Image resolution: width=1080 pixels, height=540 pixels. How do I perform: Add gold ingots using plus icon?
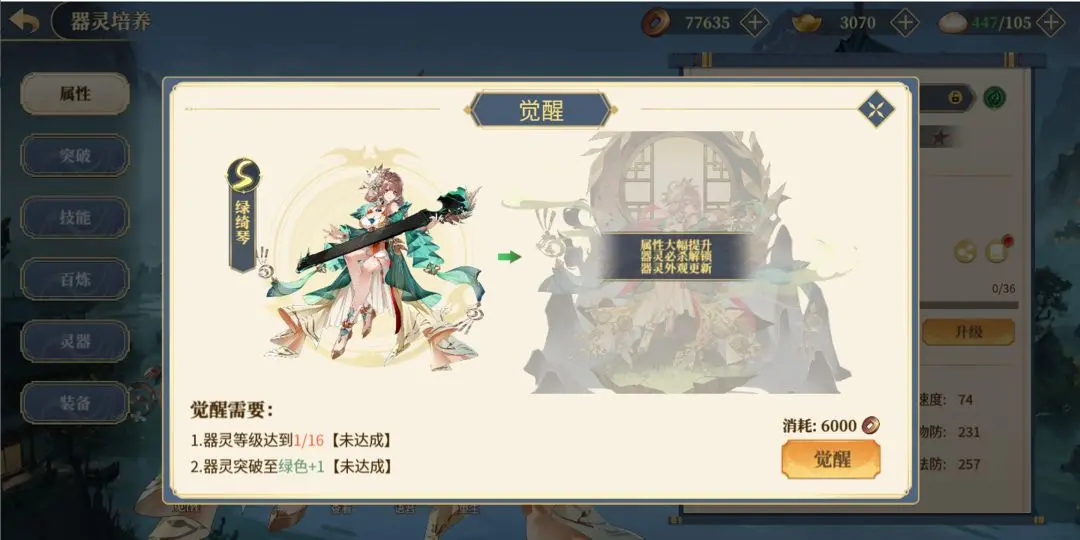(x=905, y=23)
